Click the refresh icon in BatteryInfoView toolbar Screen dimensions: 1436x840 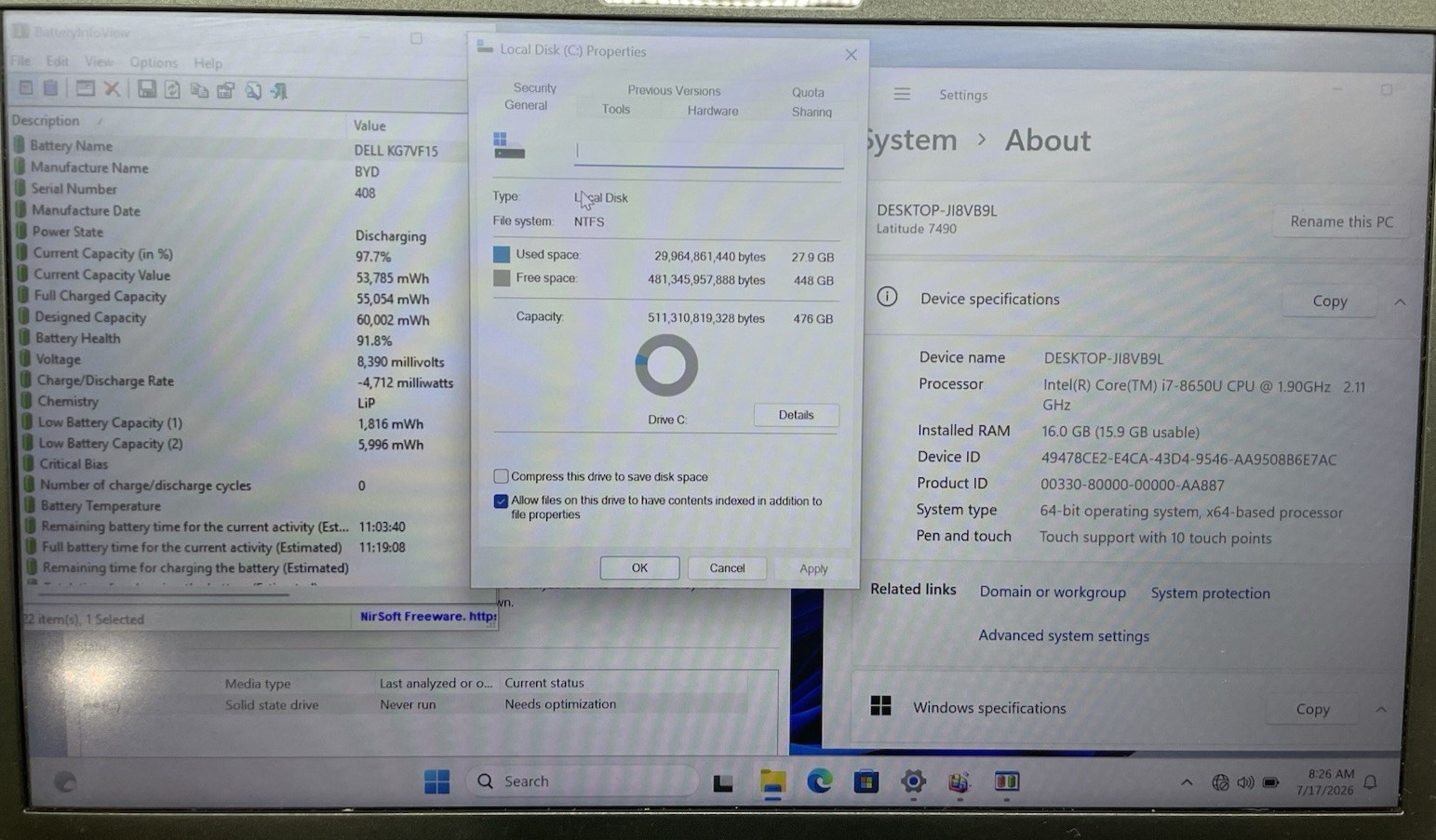click(x=172, y=89)
